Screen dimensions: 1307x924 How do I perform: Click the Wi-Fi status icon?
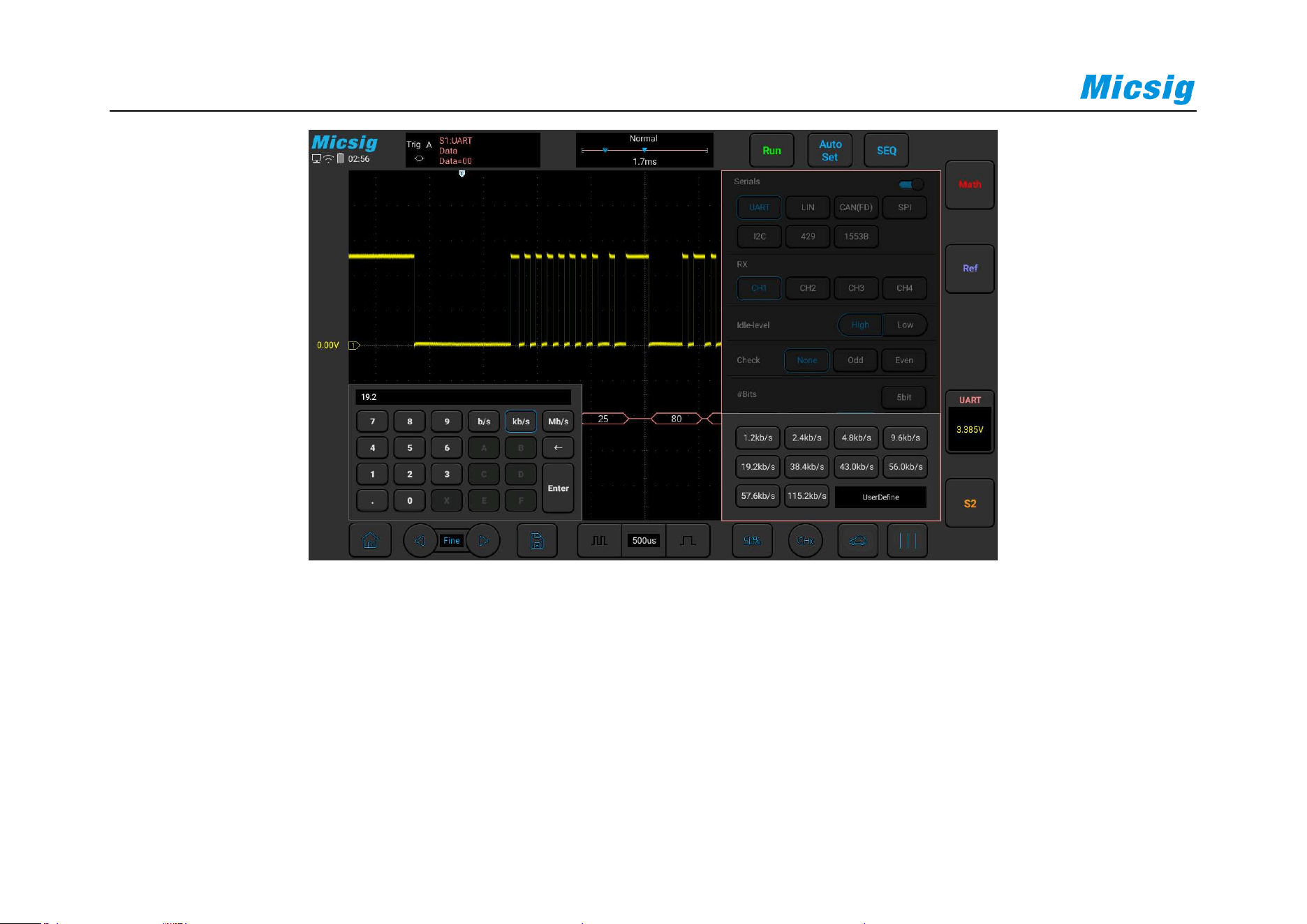pyautogui.click(x=328, y=158)
